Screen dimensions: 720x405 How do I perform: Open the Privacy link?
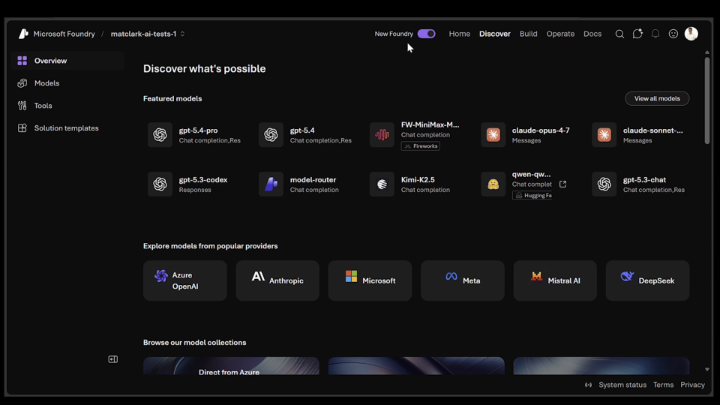pyautogui.click(x=692, y=385)
